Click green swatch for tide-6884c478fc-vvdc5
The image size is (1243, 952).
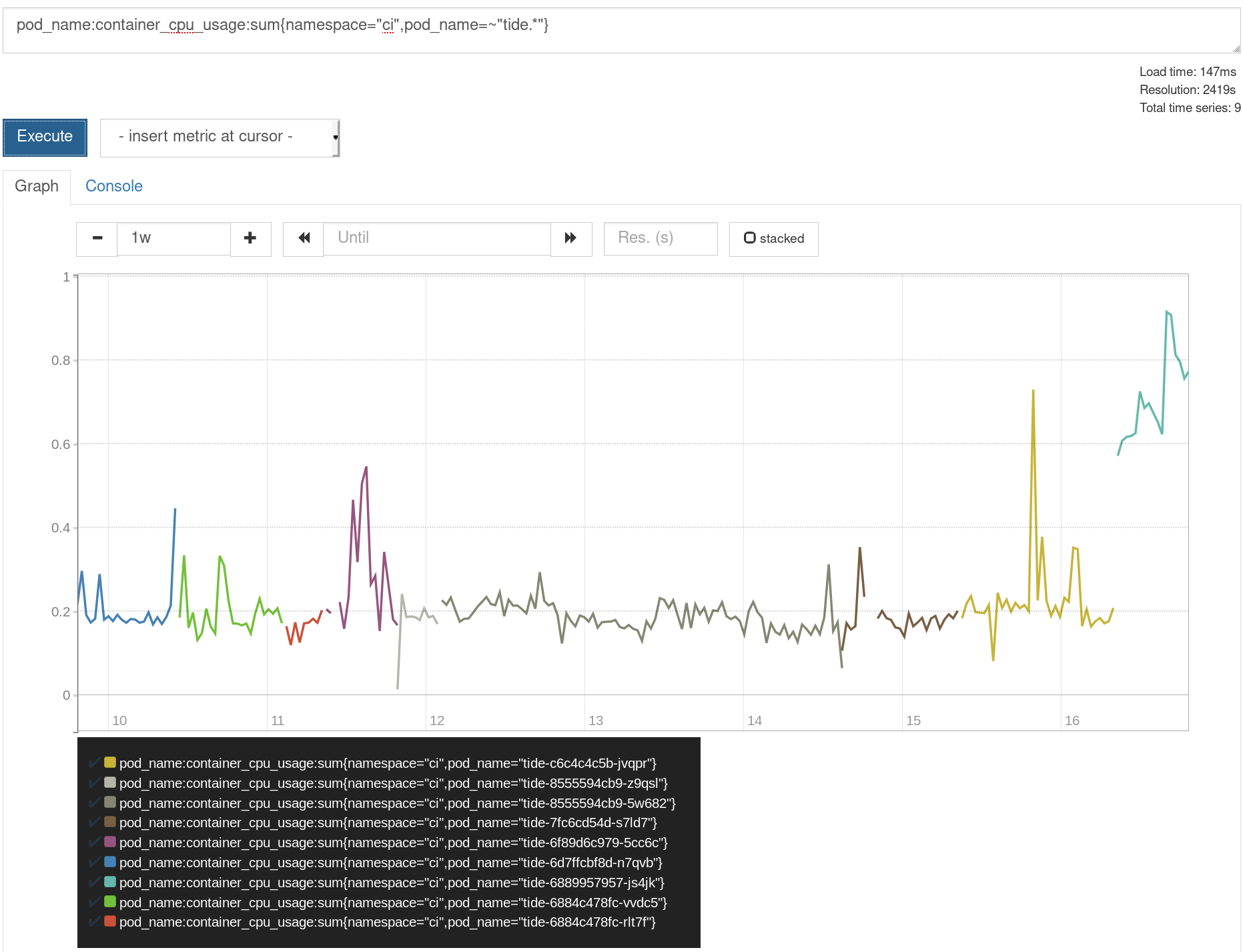pyautogui.click(x=110, y=902)
